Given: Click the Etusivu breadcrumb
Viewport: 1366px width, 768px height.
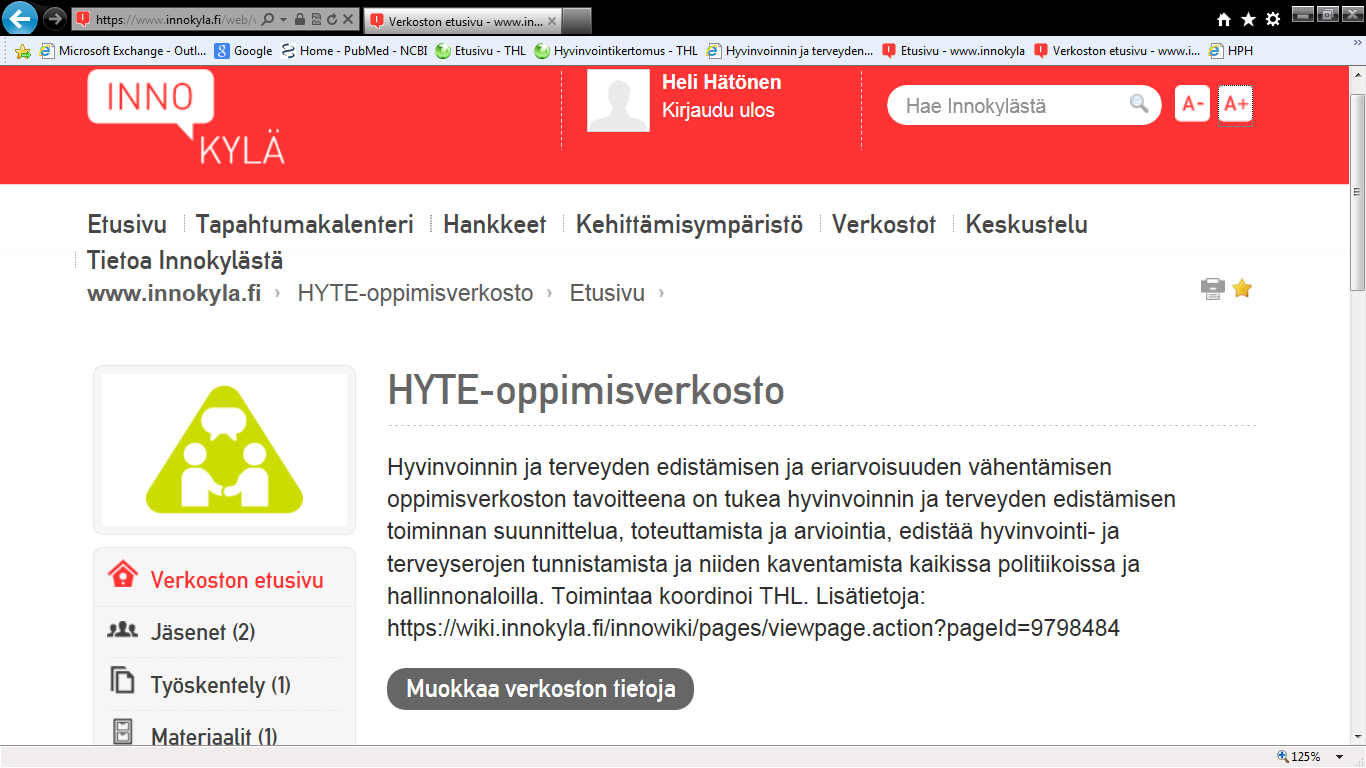Looking at the screenshot, I should tap(607, 293).
